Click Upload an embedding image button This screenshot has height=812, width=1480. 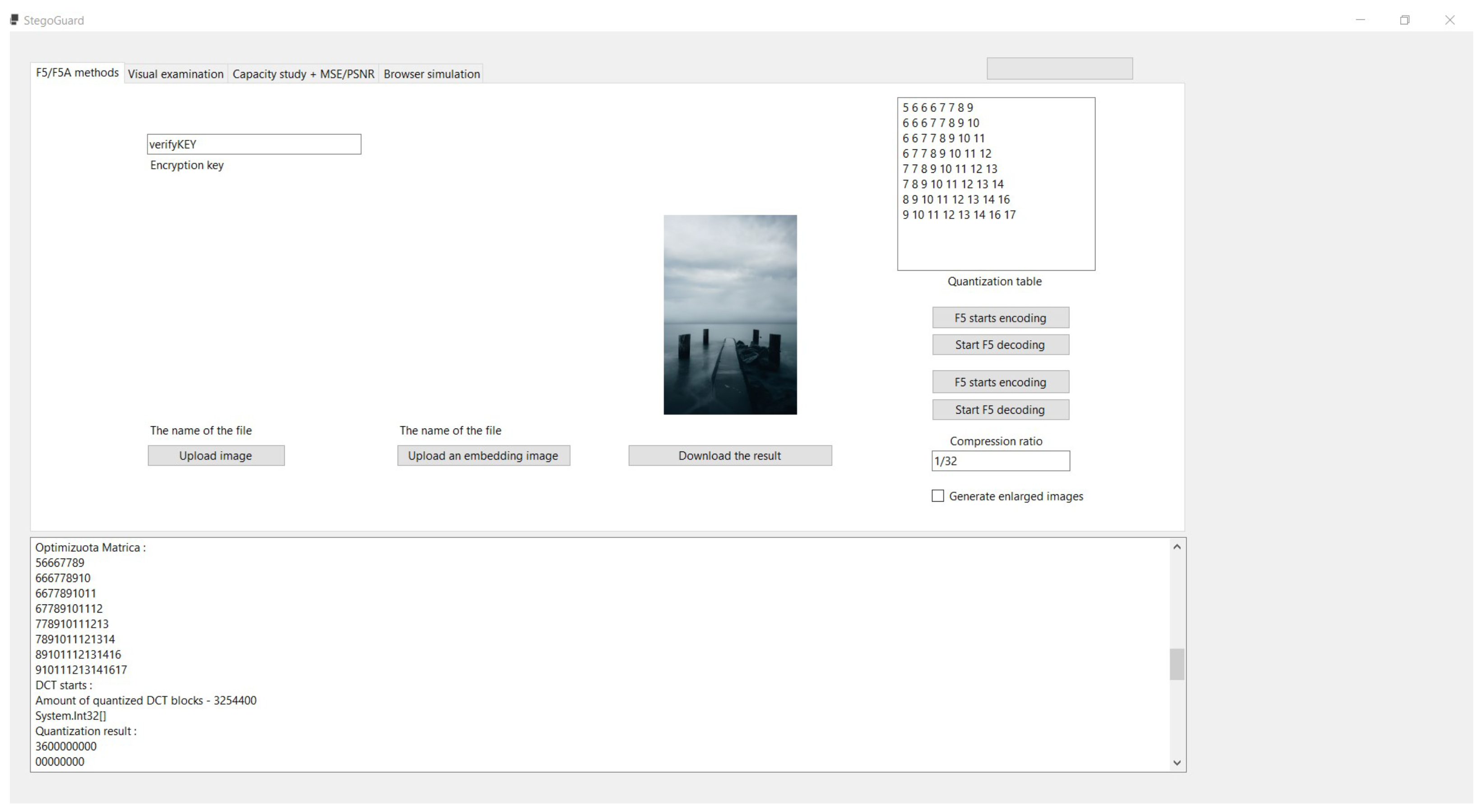[483, 455]
